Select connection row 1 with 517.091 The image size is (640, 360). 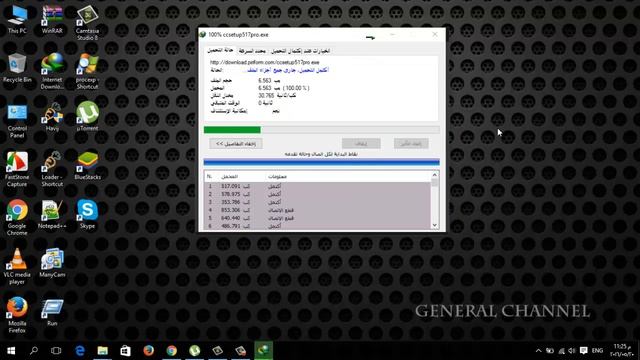pyautogui.click(x=317, y=186)
